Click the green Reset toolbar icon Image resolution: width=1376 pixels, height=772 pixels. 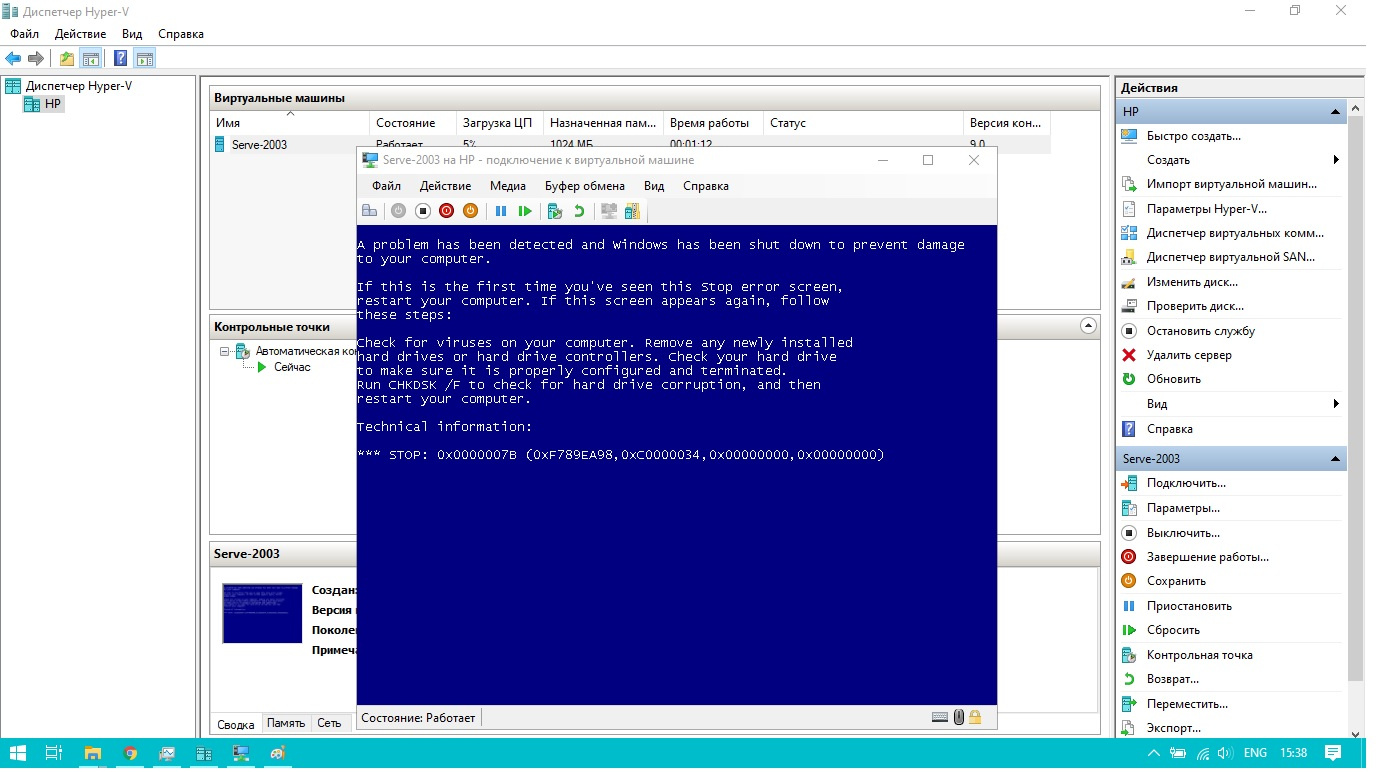[525, 211]
